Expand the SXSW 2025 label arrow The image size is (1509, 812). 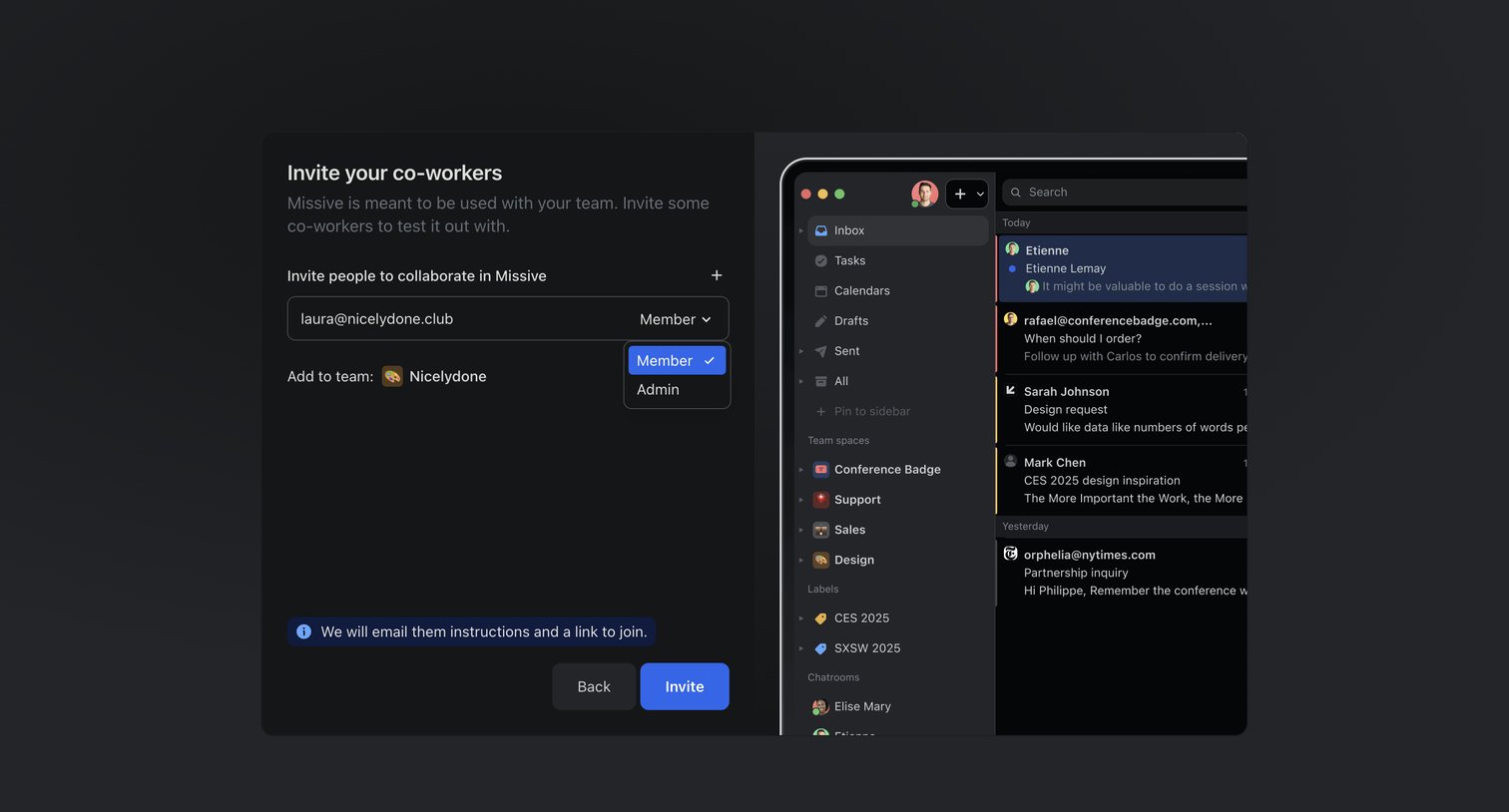pyautogui.click(x=801, y=648)
